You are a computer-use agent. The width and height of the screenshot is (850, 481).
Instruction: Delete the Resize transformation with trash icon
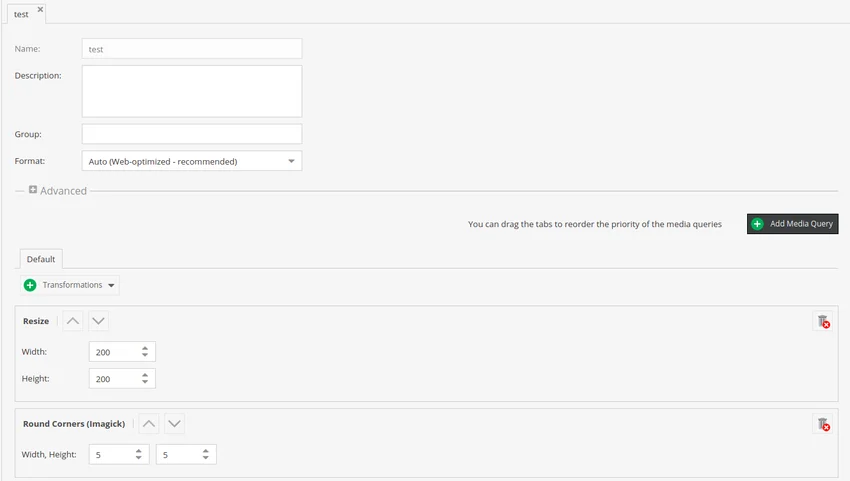pyautogui.click(x=823, y=321)
